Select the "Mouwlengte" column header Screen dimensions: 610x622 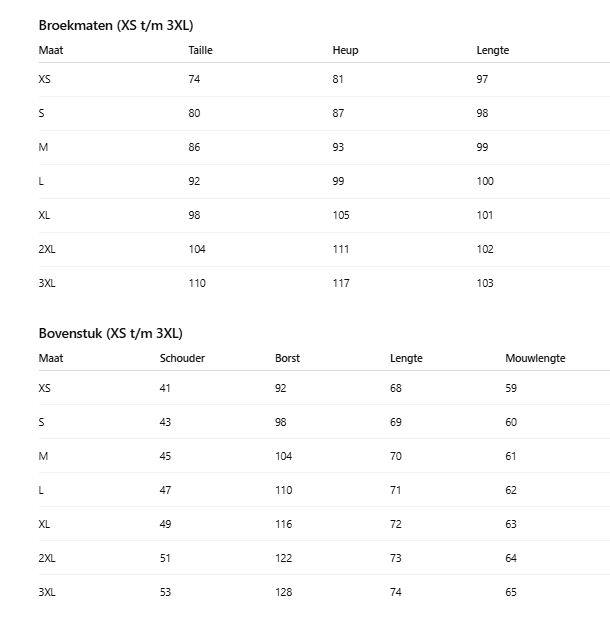click(x=535, y=358)
